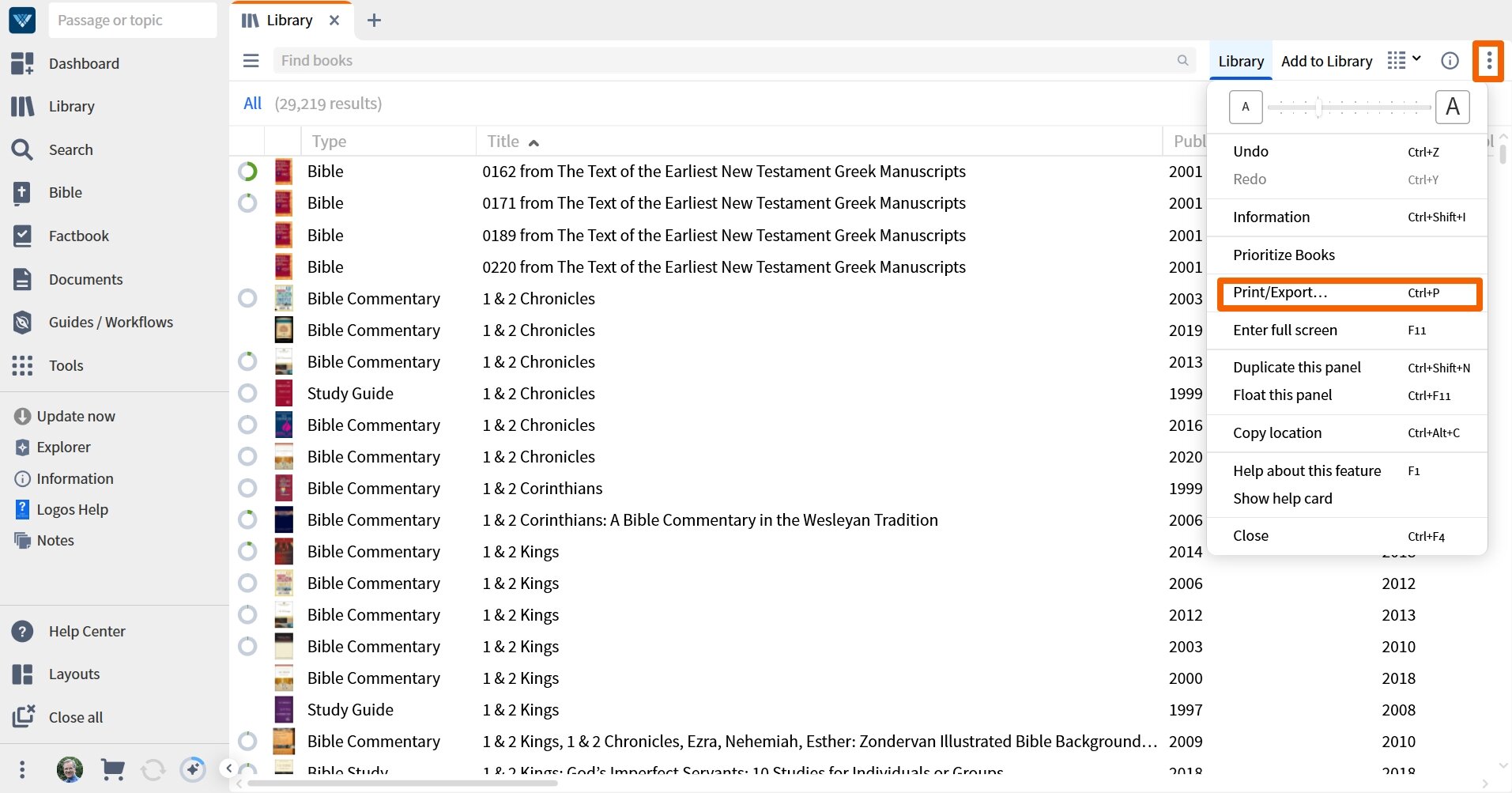Screen dimensions: 1512x793
Task: Open the Bible sidebar item
Action: point(46,192)
